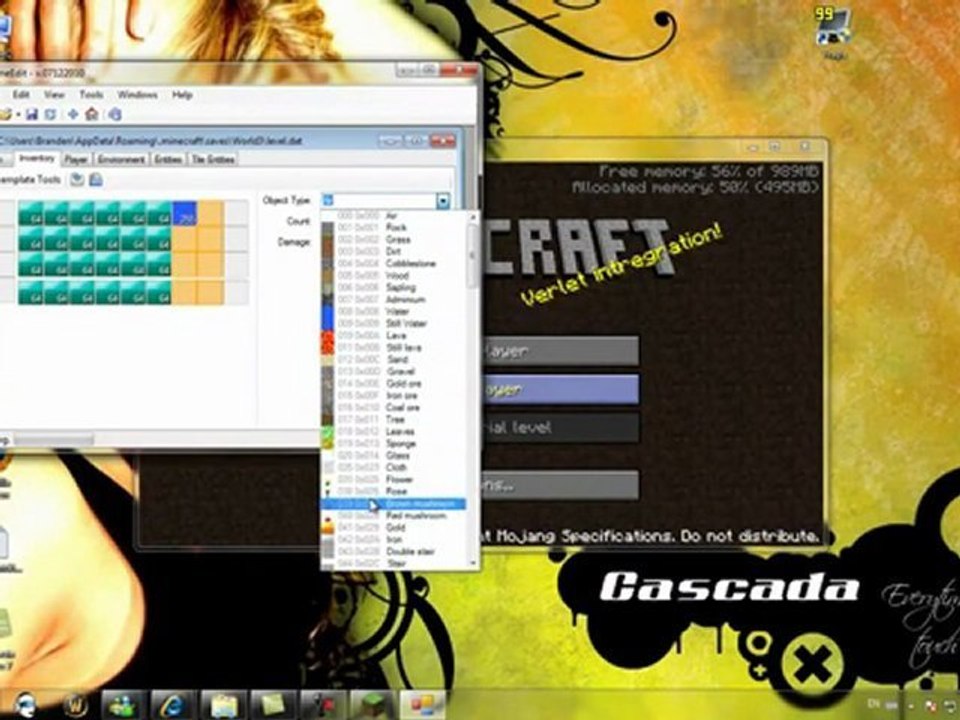Select Red mushroom in the object list
This screenshot has height=720, width=960.
tap(394, 516)
